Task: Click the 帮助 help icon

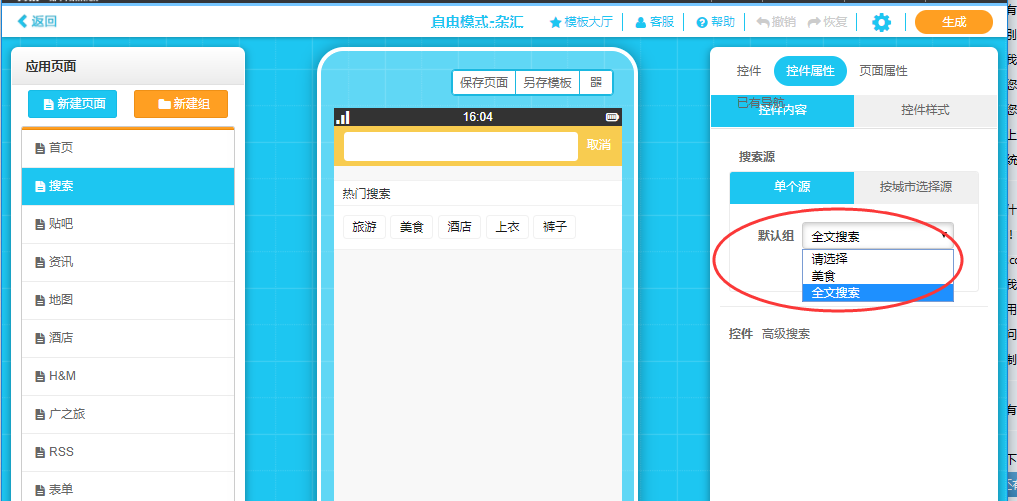Action: tap(715, 22)
